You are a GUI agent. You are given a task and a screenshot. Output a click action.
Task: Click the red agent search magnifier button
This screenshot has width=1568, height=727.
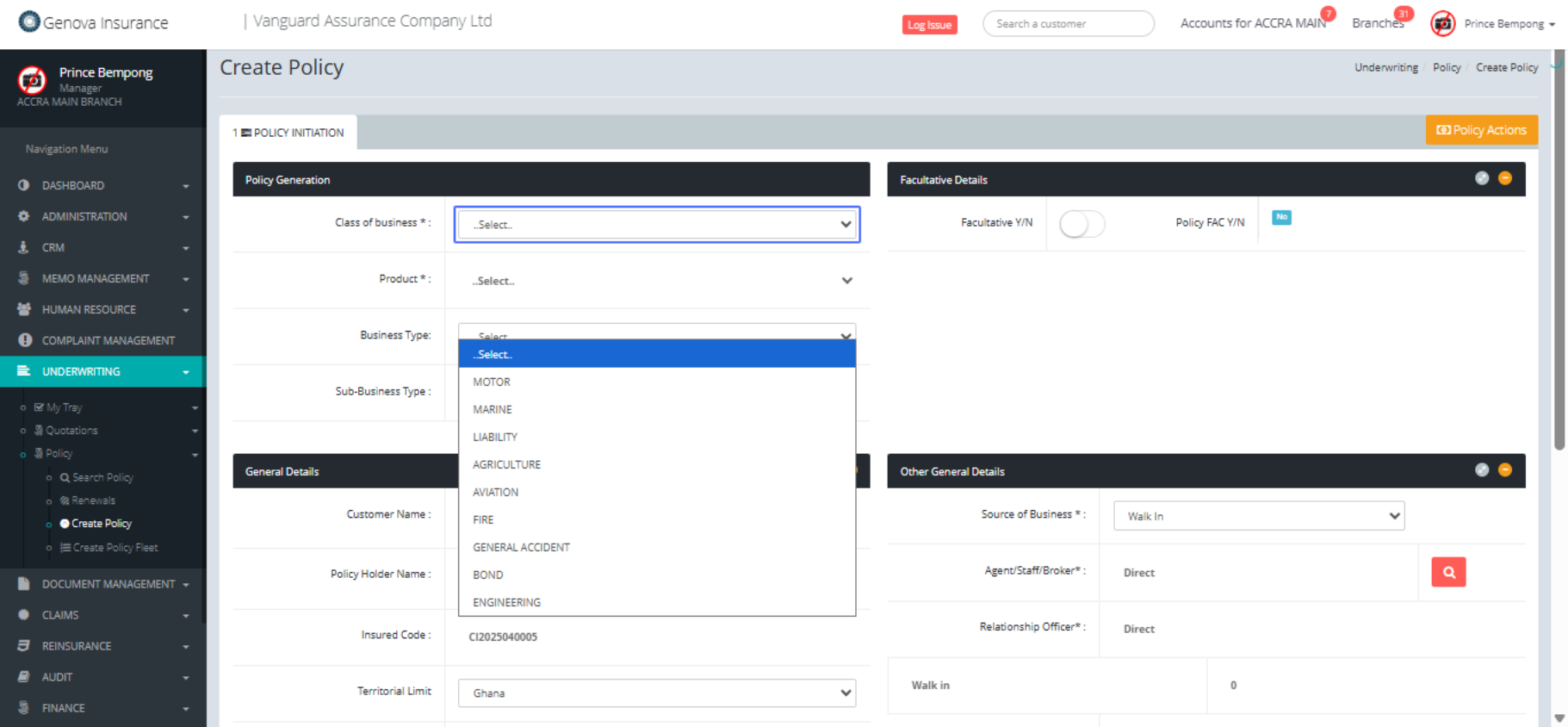[x=1448, y=572]
